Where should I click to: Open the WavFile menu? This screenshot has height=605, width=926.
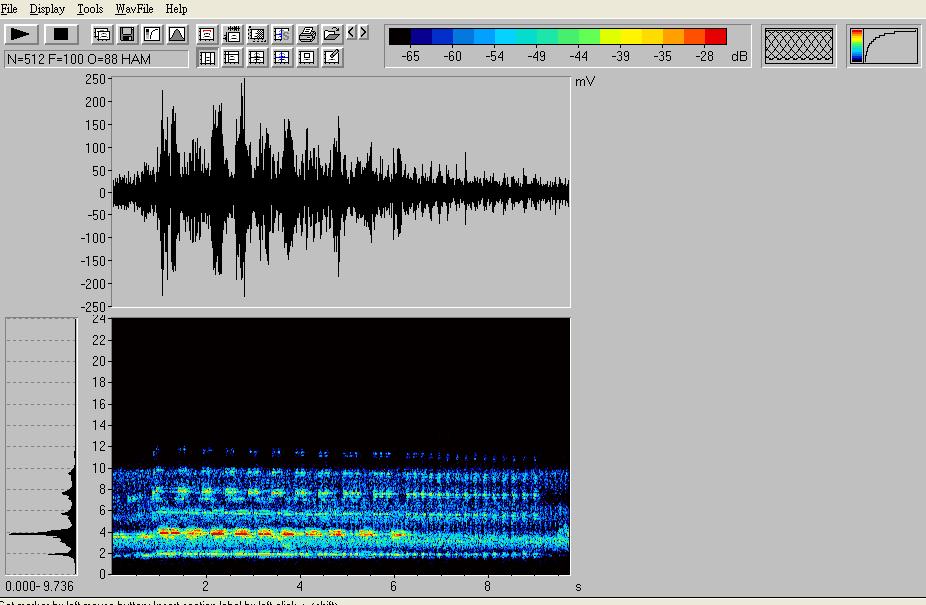click(134, 9)
